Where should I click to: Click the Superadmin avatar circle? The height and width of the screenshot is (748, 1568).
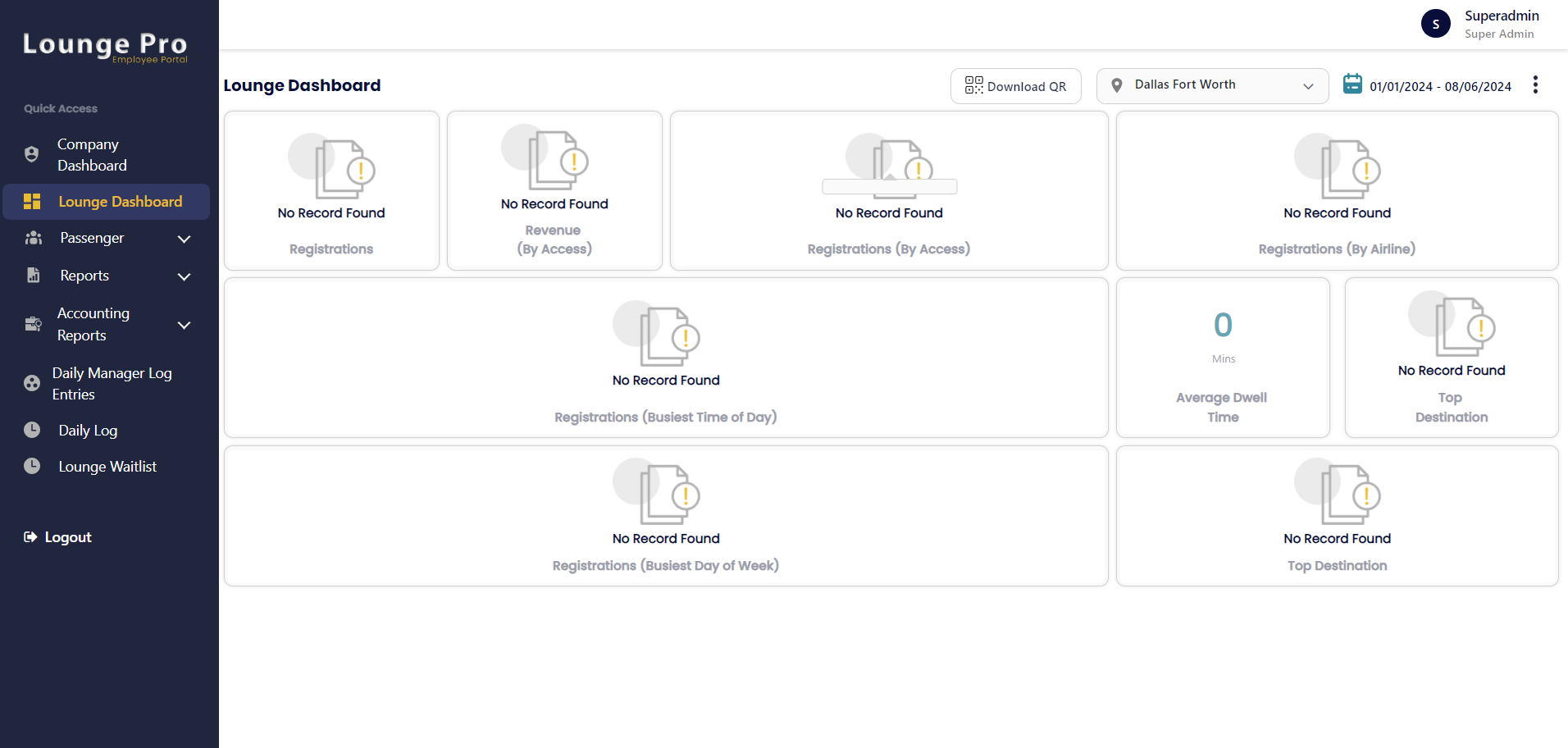1435,24
